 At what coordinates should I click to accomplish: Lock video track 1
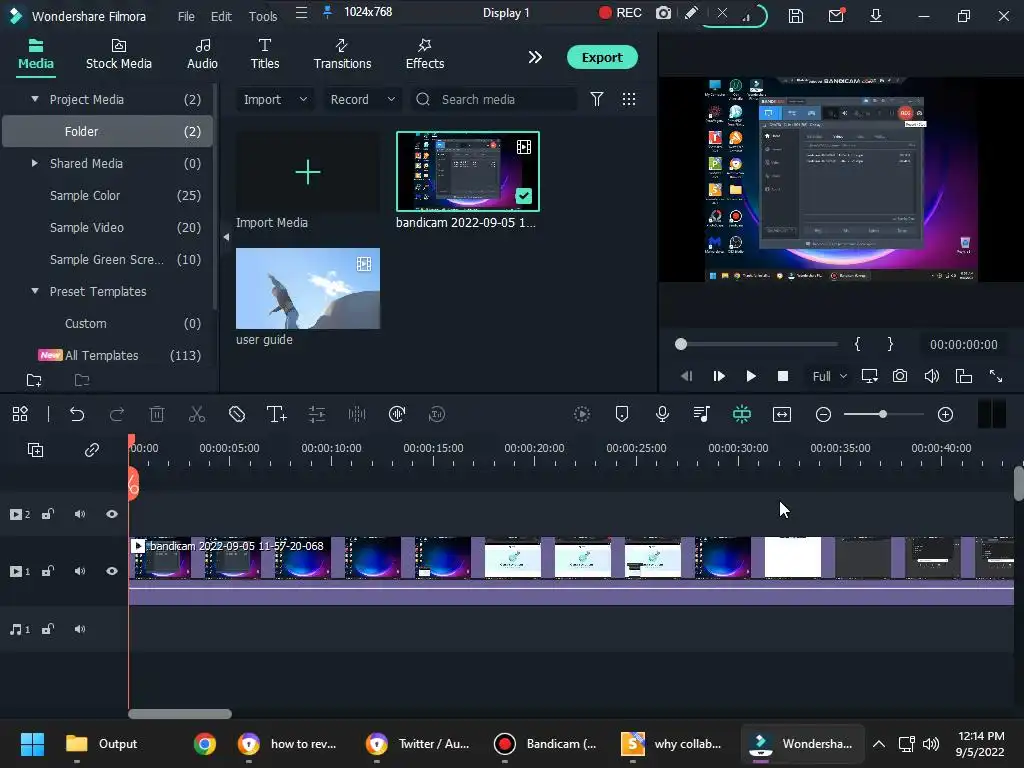tap(48, 571)
